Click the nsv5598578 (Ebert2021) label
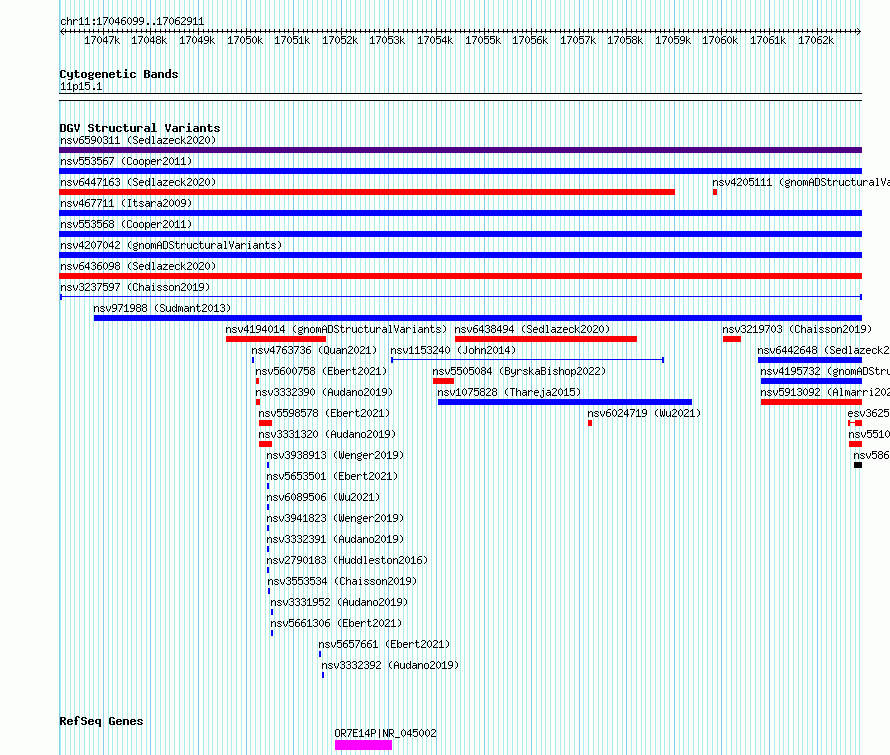890x755 pixels. [x=324, y=413]
